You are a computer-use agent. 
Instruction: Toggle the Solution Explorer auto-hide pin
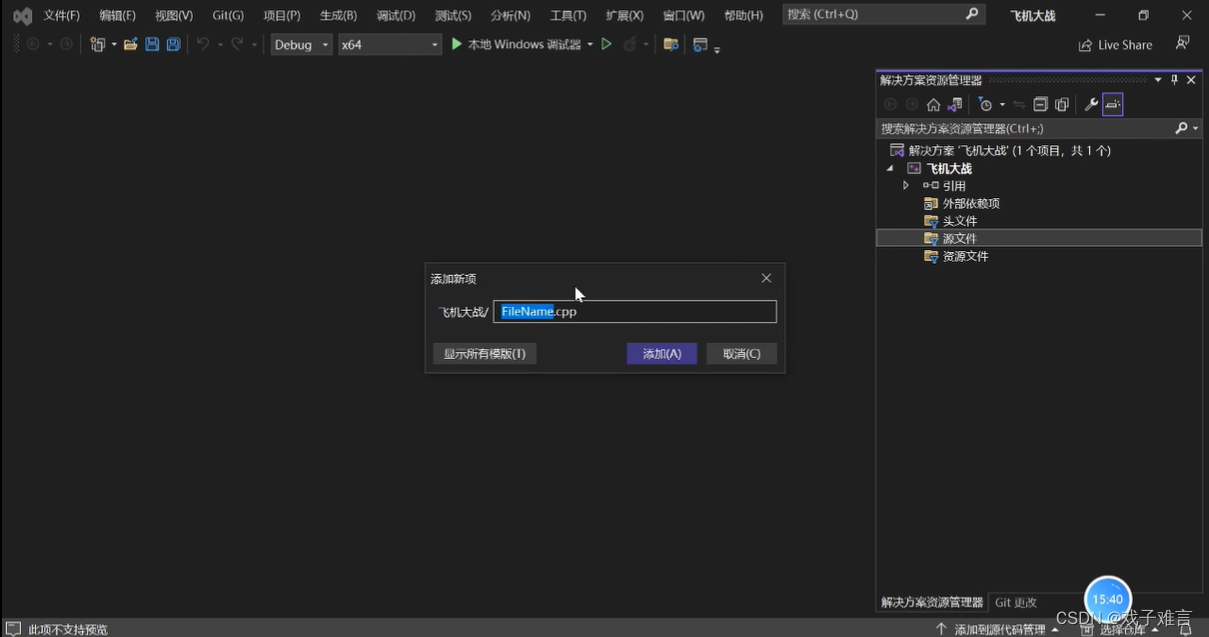[1175, 80]
